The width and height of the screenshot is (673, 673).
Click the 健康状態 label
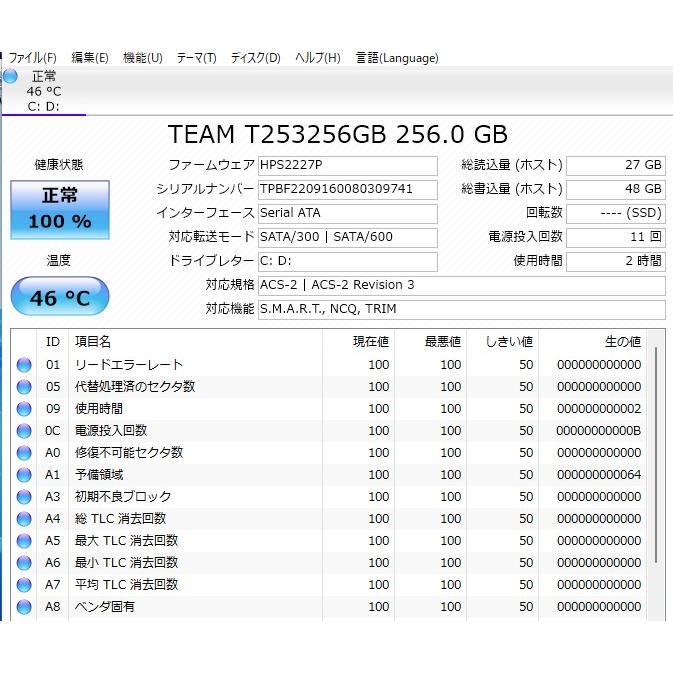(59, 165)
